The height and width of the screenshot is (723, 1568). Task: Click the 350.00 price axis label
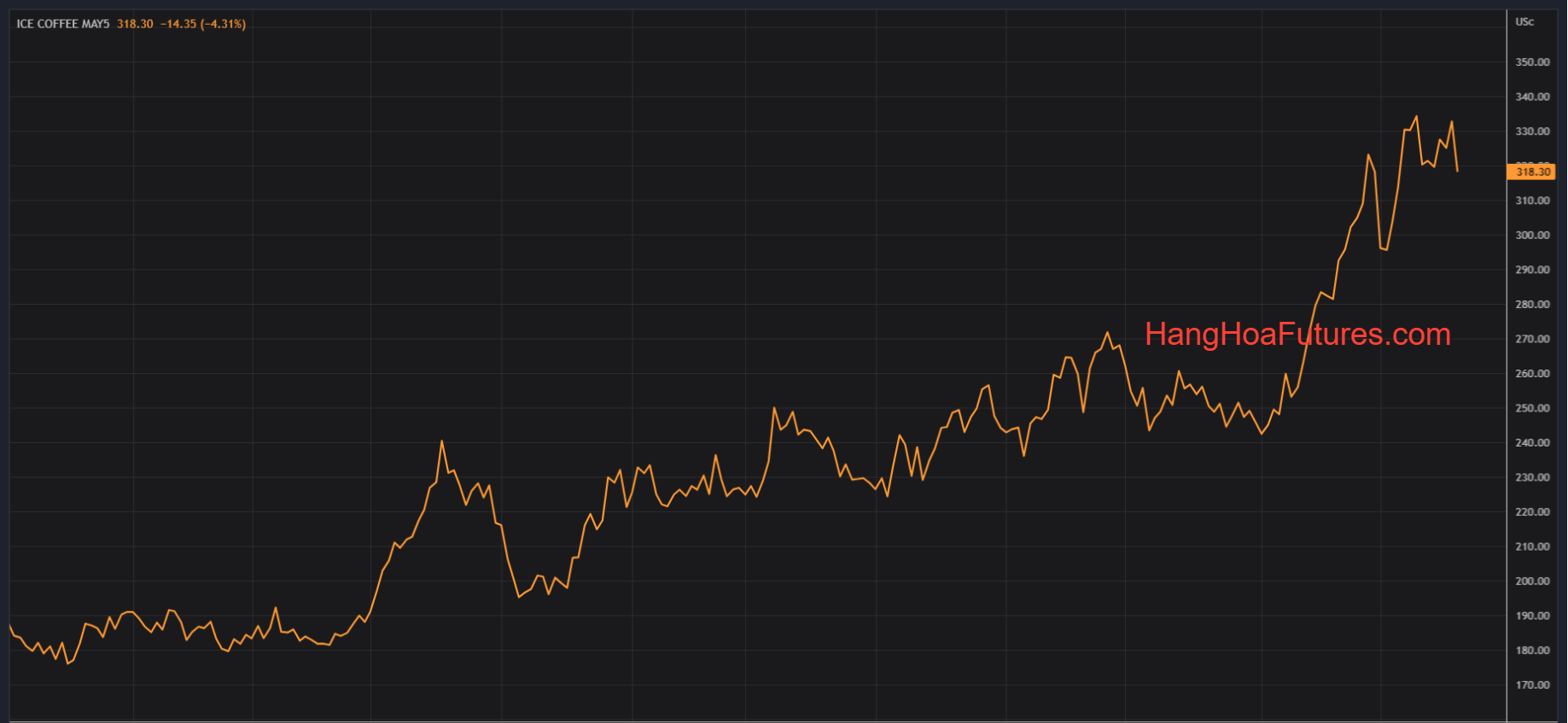coord(1532,62)
